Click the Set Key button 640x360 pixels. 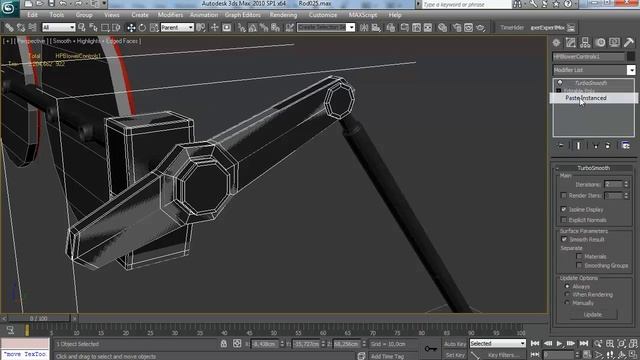pyautogui.click(x=455, y=356)
